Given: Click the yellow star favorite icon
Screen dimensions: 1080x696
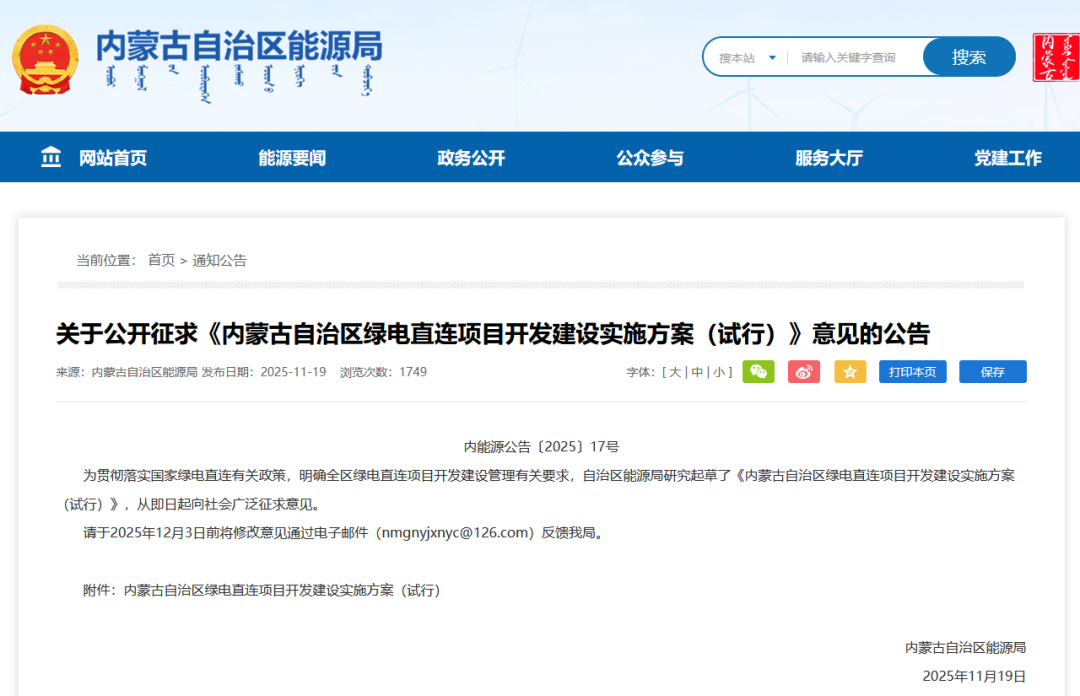Looking at the screenshot, I should point(850,372).
